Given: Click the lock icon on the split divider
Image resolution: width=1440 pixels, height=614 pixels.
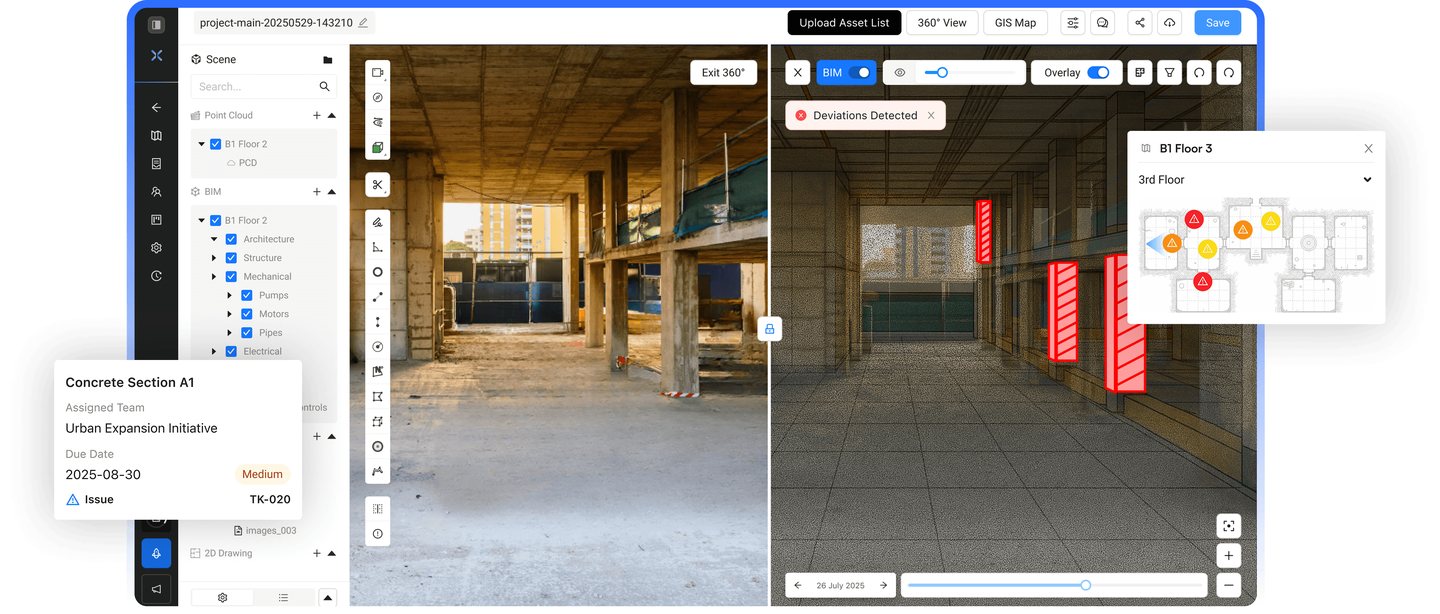Looking at the screenshot, I should 769,329.
